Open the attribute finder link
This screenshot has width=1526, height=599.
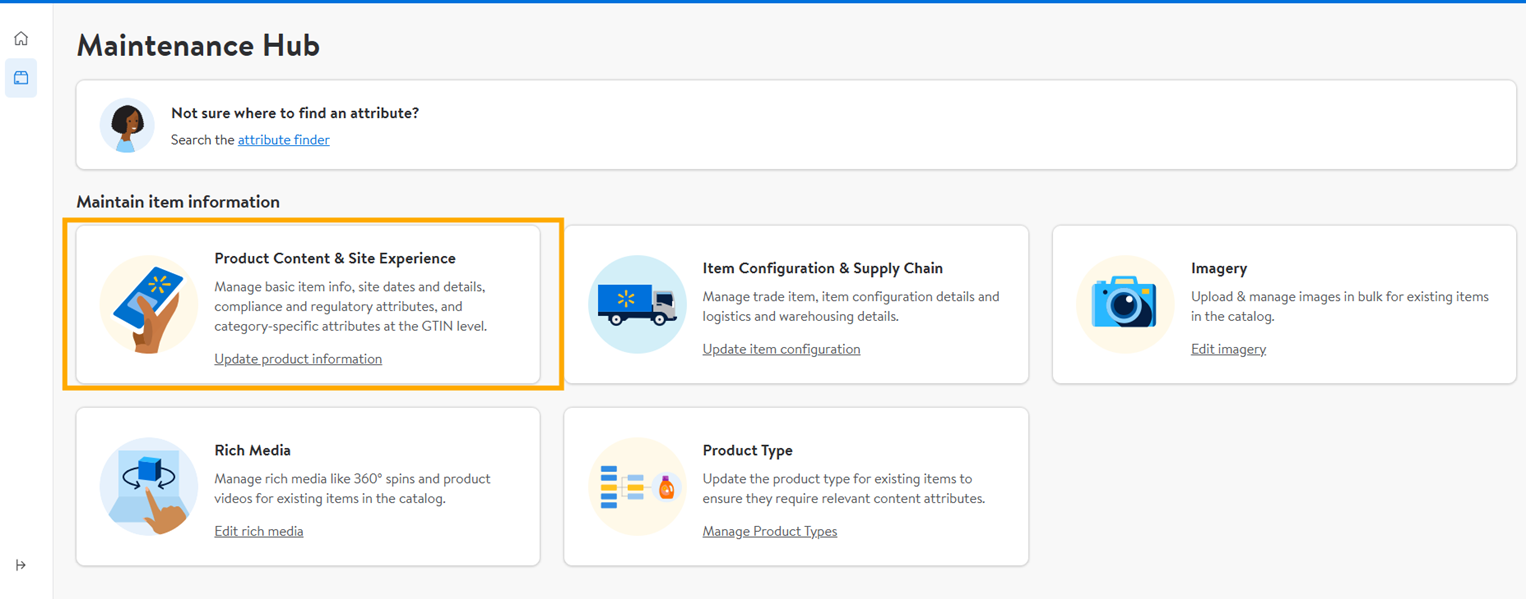(284, 140)
